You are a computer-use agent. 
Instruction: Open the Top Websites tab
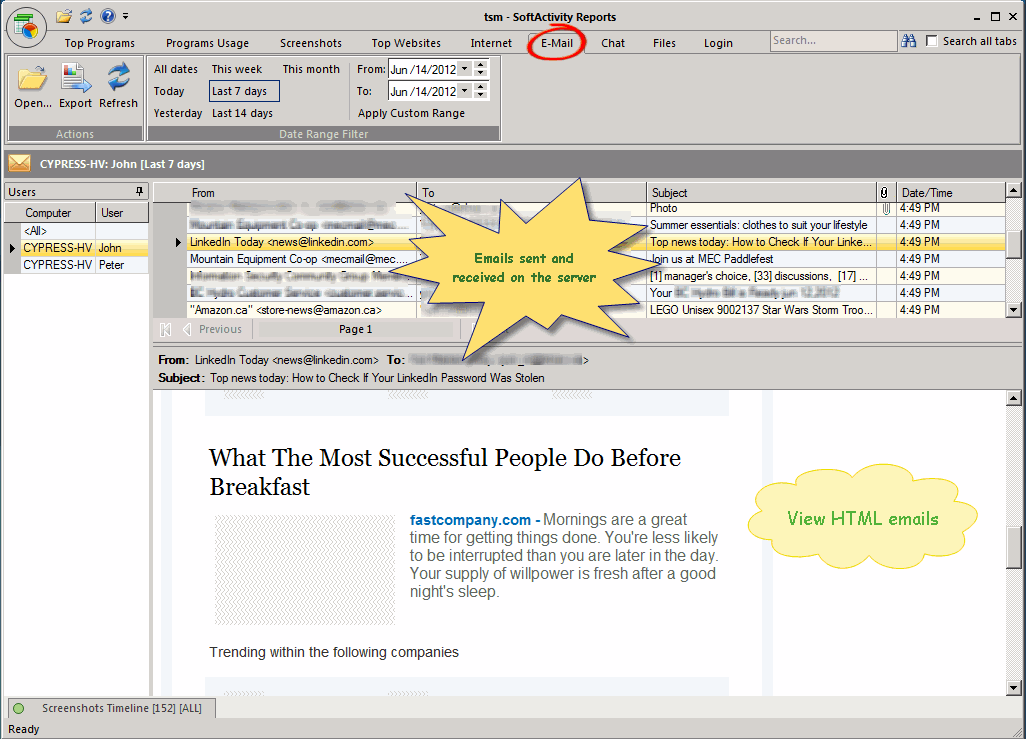click(x=406, y=43)
